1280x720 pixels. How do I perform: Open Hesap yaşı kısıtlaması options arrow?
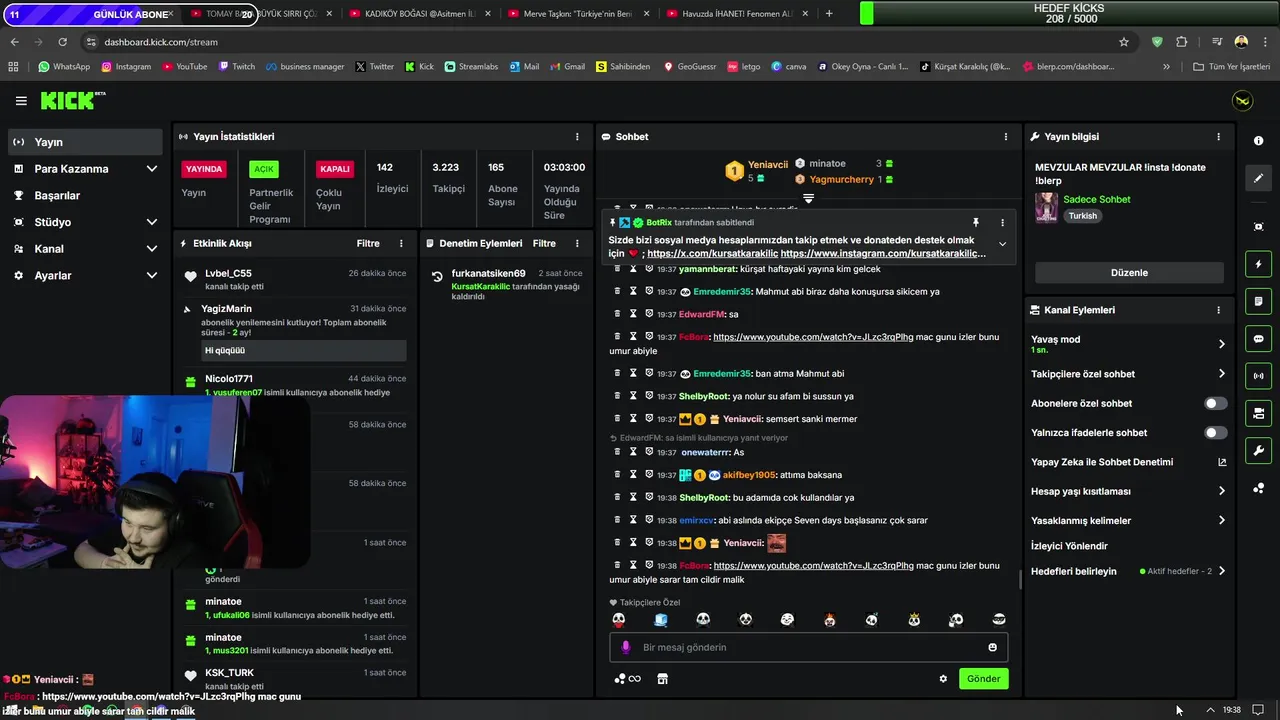(x=1221, y=491)
